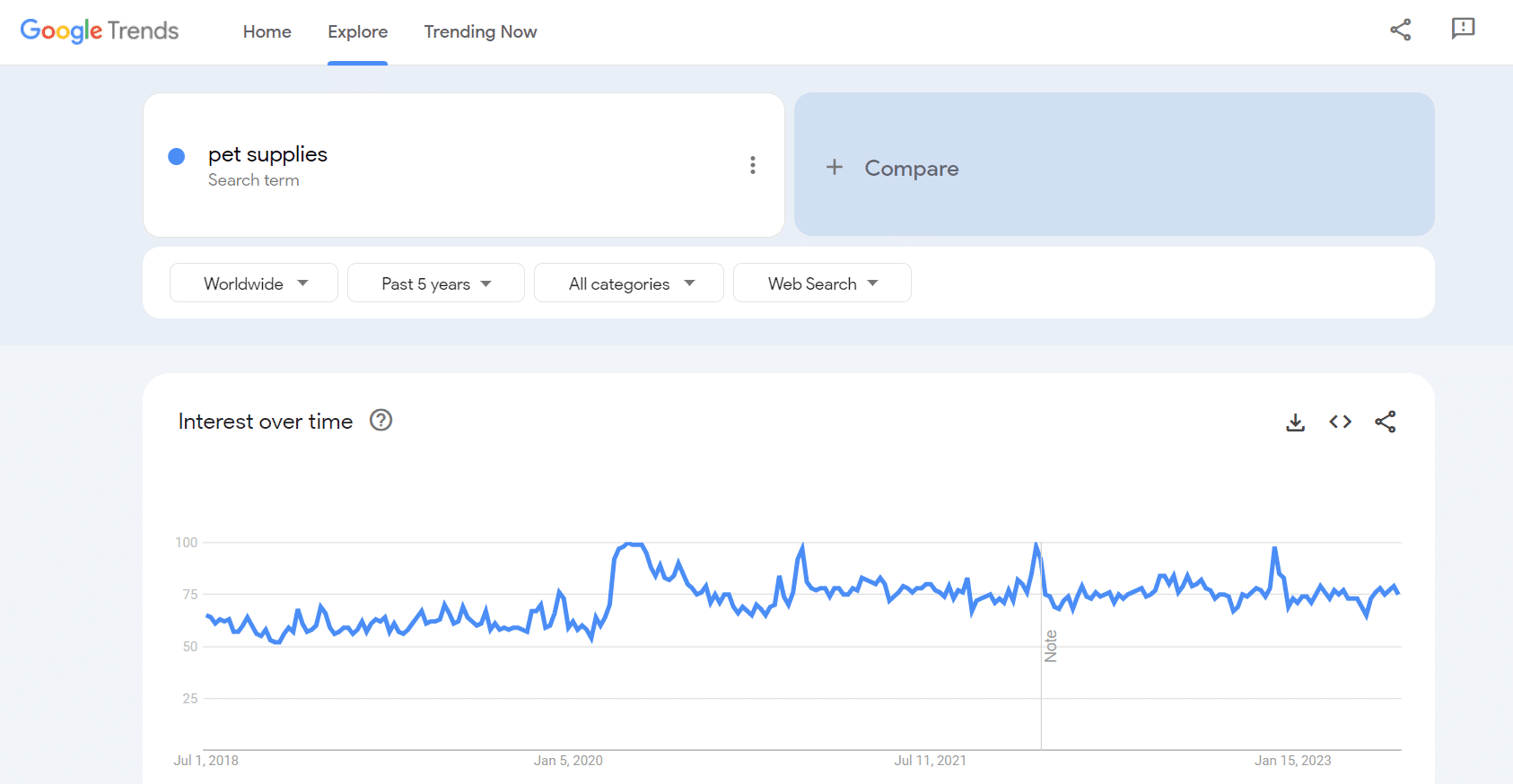
Task: Click the Note marker on the chart
Action: (1051, 646)
